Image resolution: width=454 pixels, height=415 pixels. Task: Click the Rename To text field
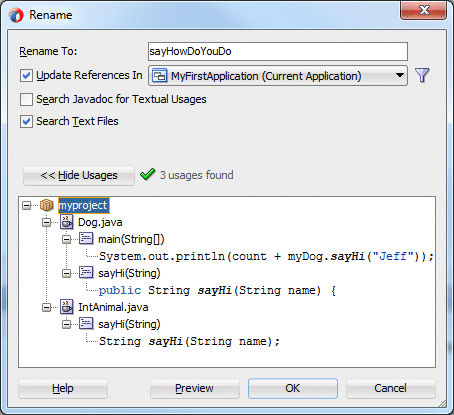(x=278, y=51)
